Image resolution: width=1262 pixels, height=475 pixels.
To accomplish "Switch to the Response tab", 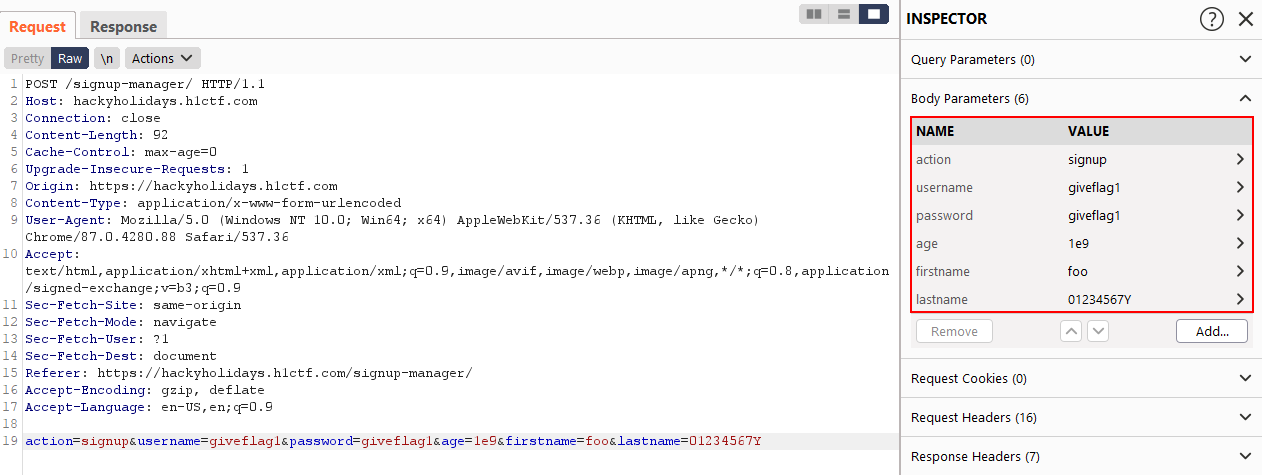I will (x=124, y=27).
